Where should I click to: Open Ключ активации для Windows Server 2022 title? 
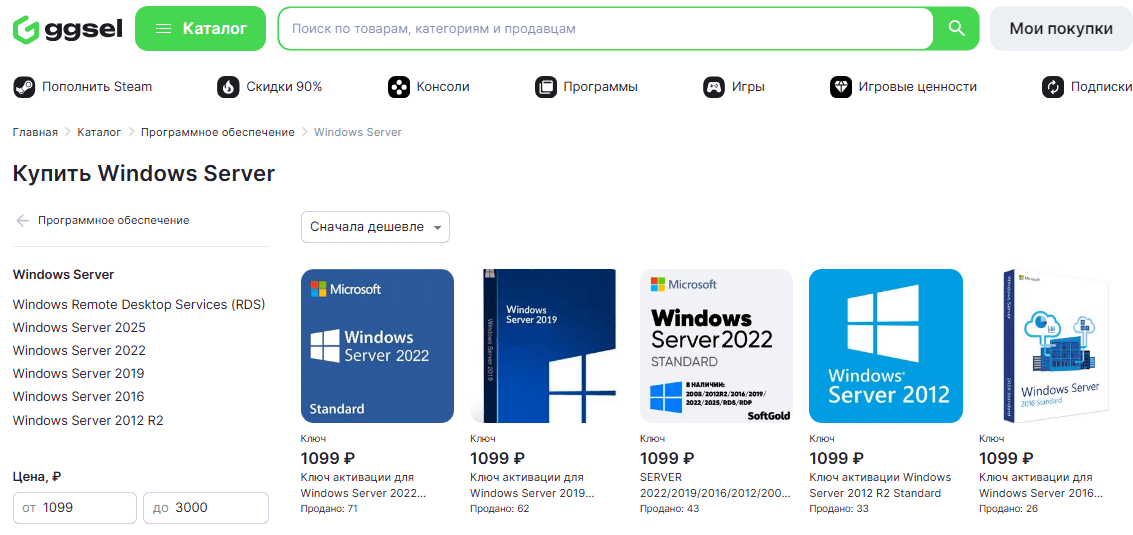pyautogui.click(x=363, y=485)
